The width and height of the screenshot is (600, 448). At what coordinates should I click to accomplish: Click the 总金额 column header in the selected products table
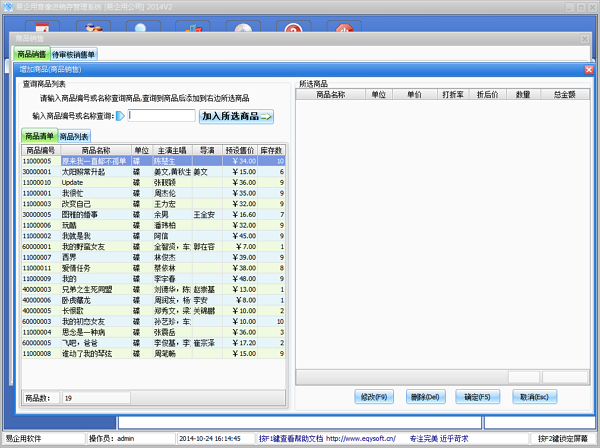pyautogui.click(x=565, y=94)
